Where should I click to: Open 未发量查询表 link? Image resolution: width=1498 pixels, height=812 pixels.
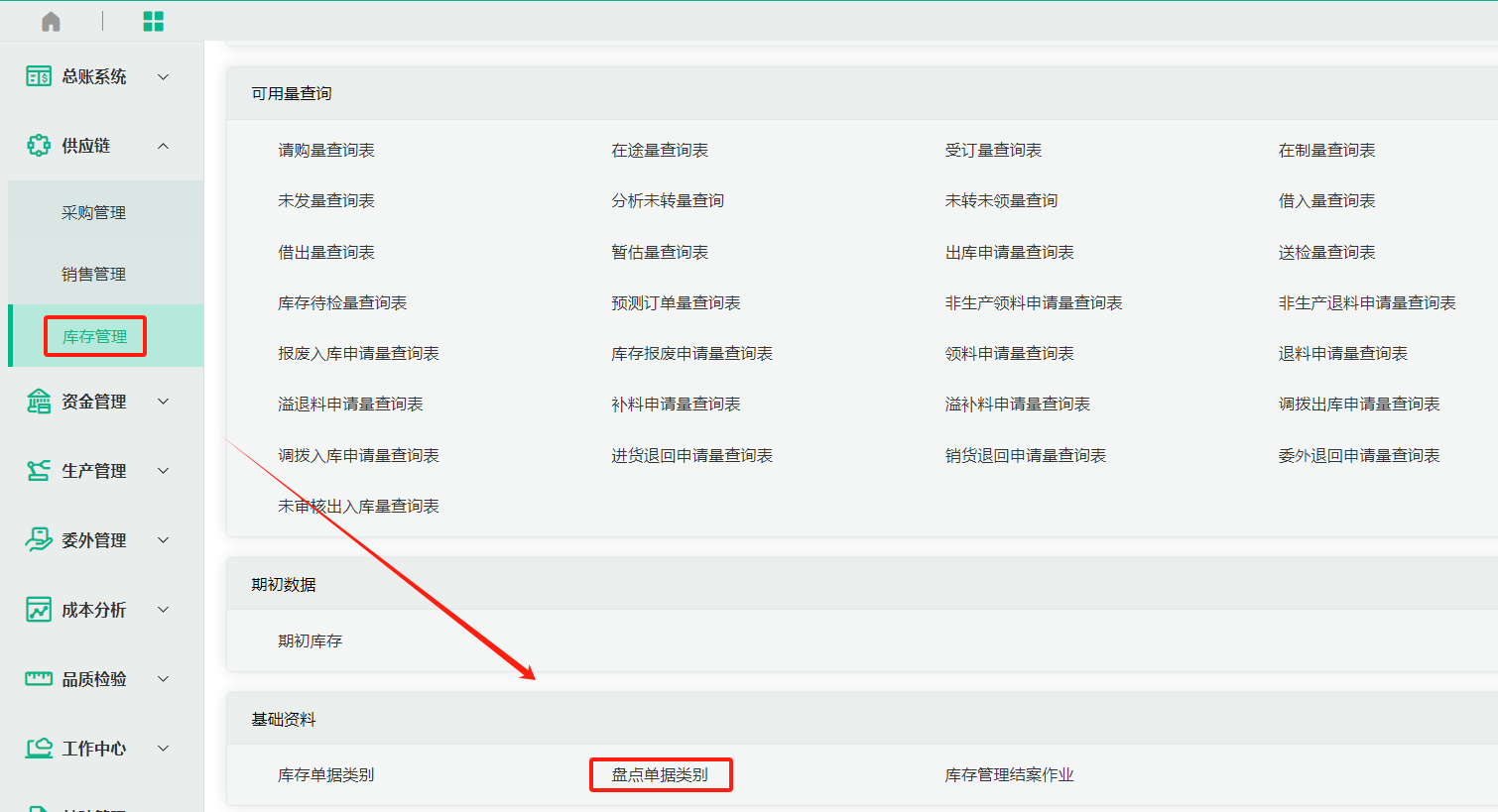pyautogui.click(x=326, y=200)
